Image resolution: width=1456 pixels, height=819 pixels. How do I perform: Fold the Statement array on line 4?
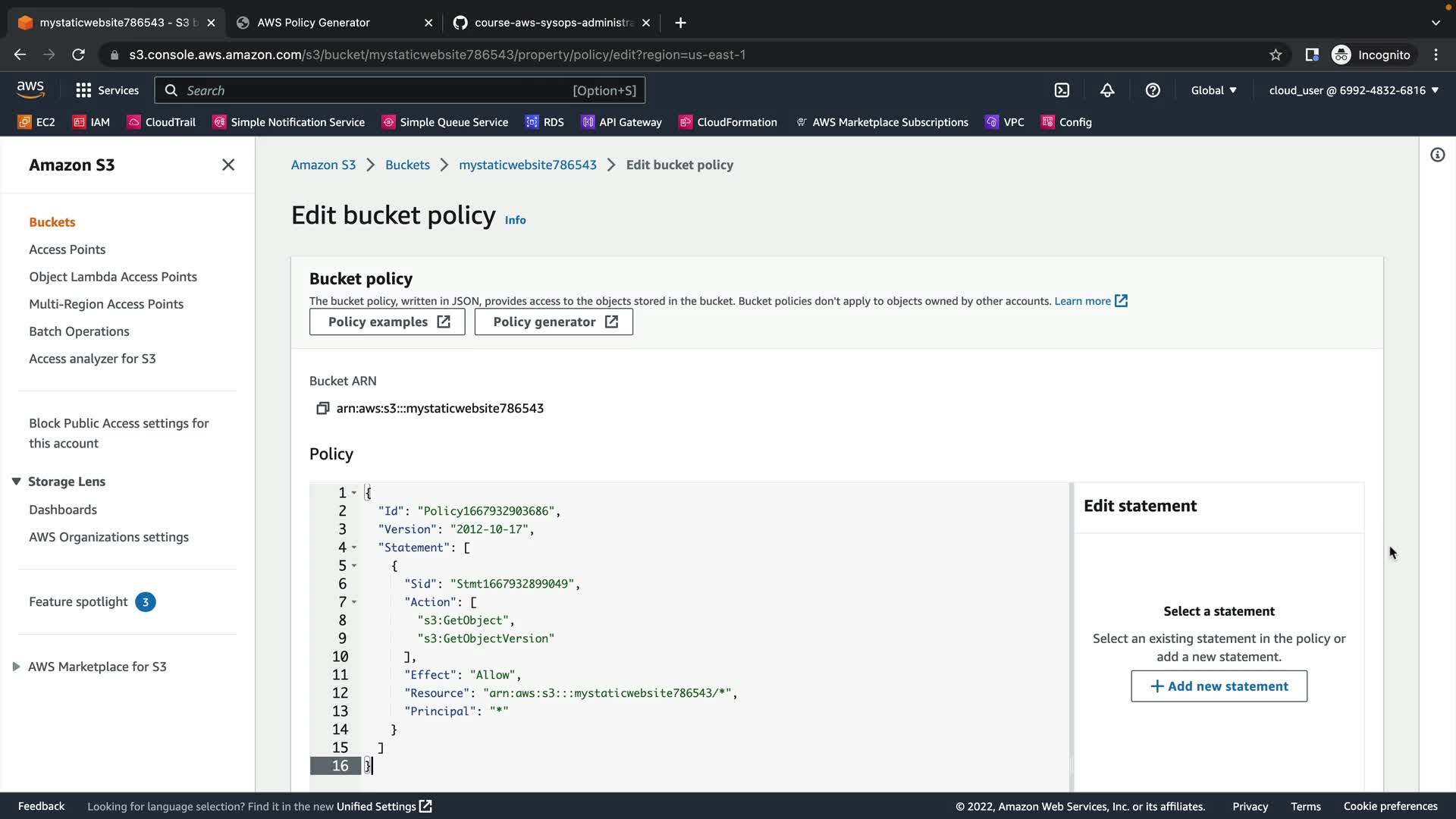tap(354, 548)
